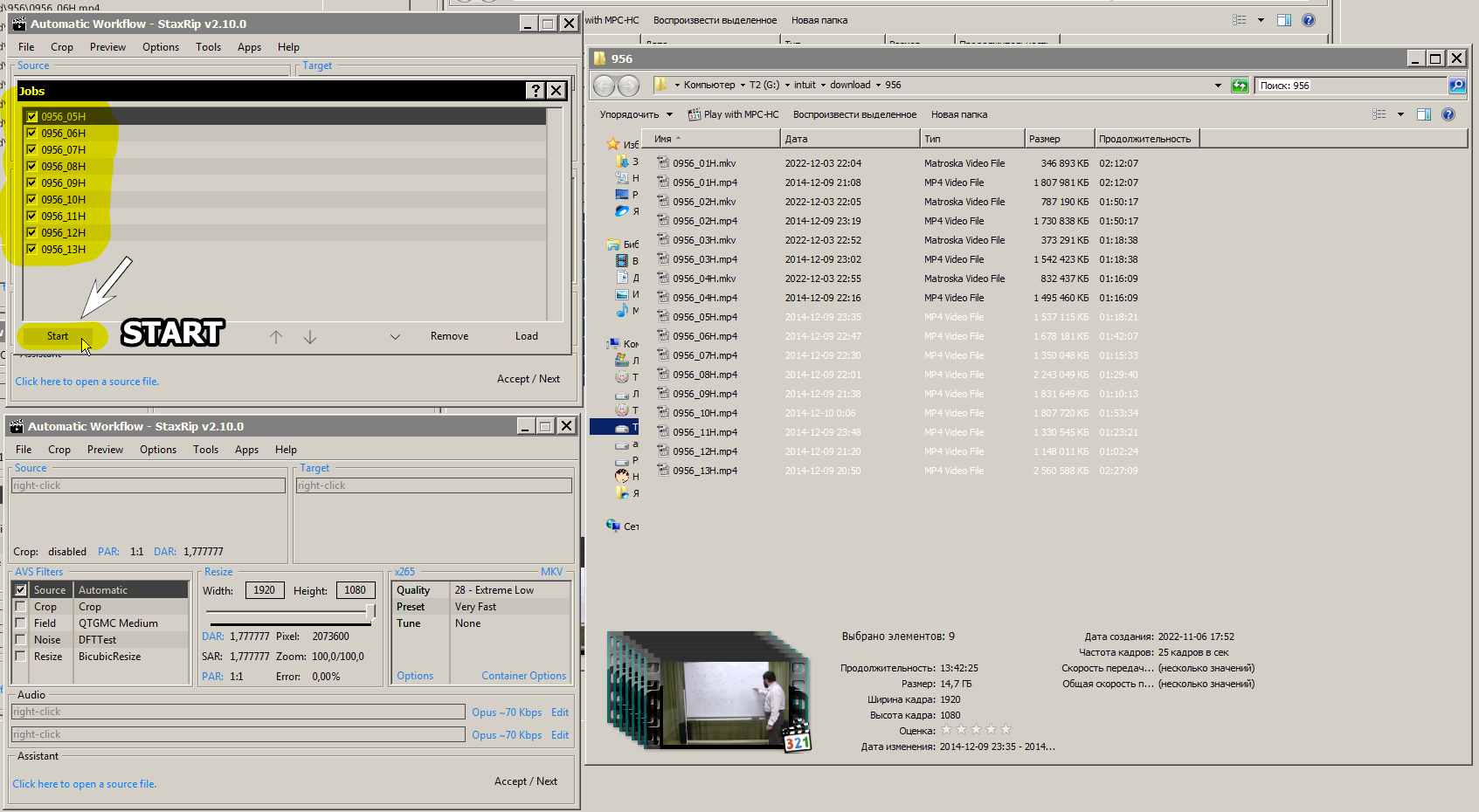Click the Explorer search magnifier icon

[1456, 86]
